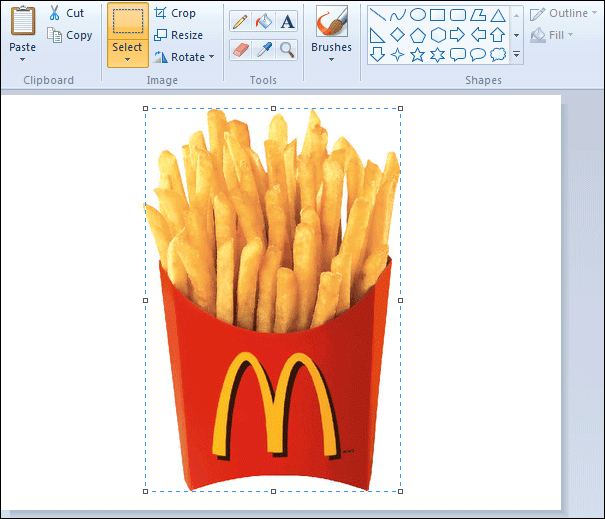Choose the five-point star shape
The image size is (605, 519).
(x=417, y=54)
